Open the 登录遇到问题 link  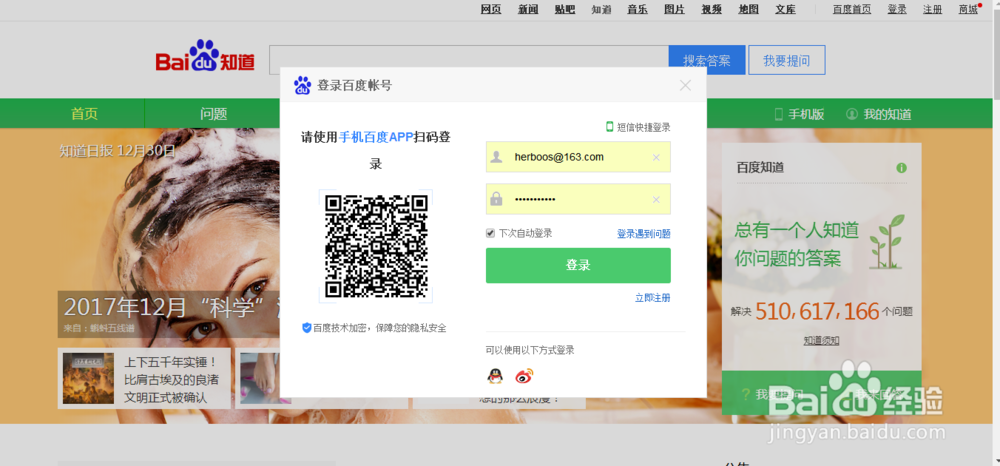(643, 234)
